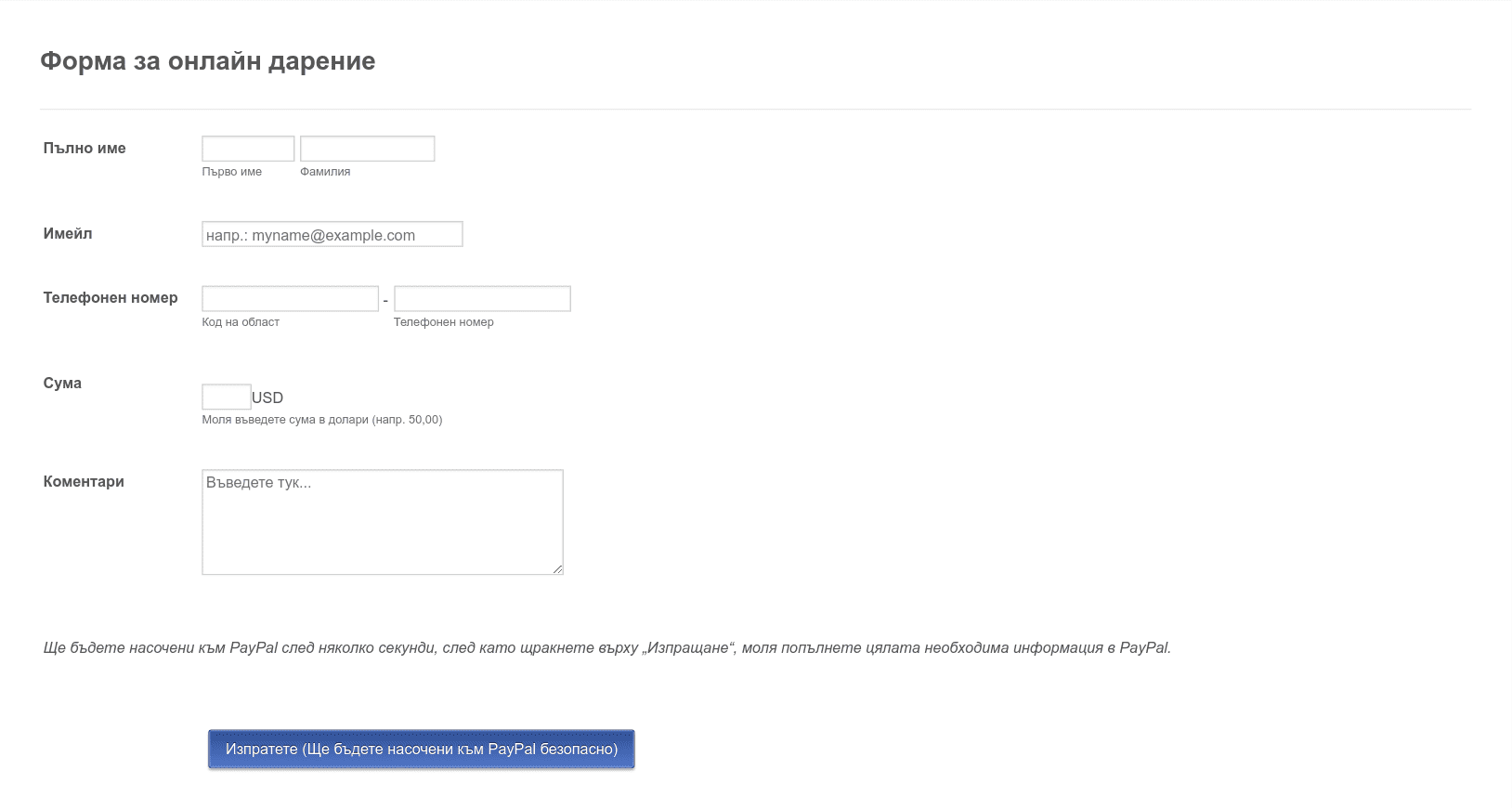Click the Фамилия input field
Image resolution: width=1512 pixels, height=808 pixels.
(368, 149)
